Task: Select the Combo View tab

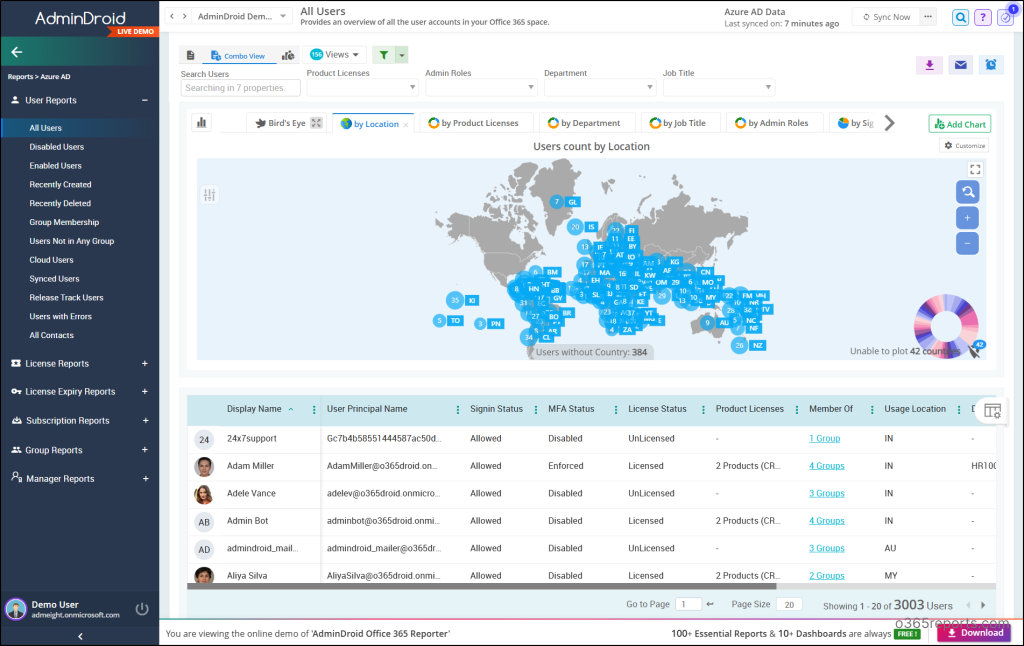Action: [x=238, y=56]
